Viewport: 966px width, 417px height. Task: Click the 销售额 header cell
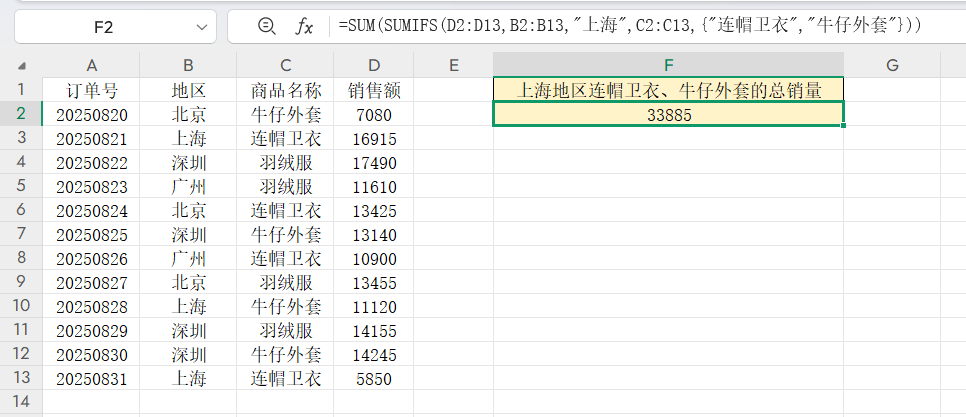[373, 91]
